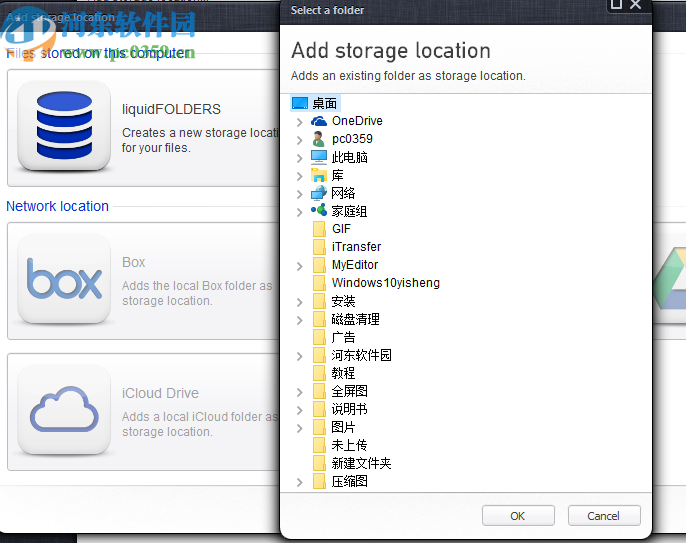Choose the iCloud Drive option title
Screen dimensions: 686x543
pyautogui.click(x=160, y=393)
